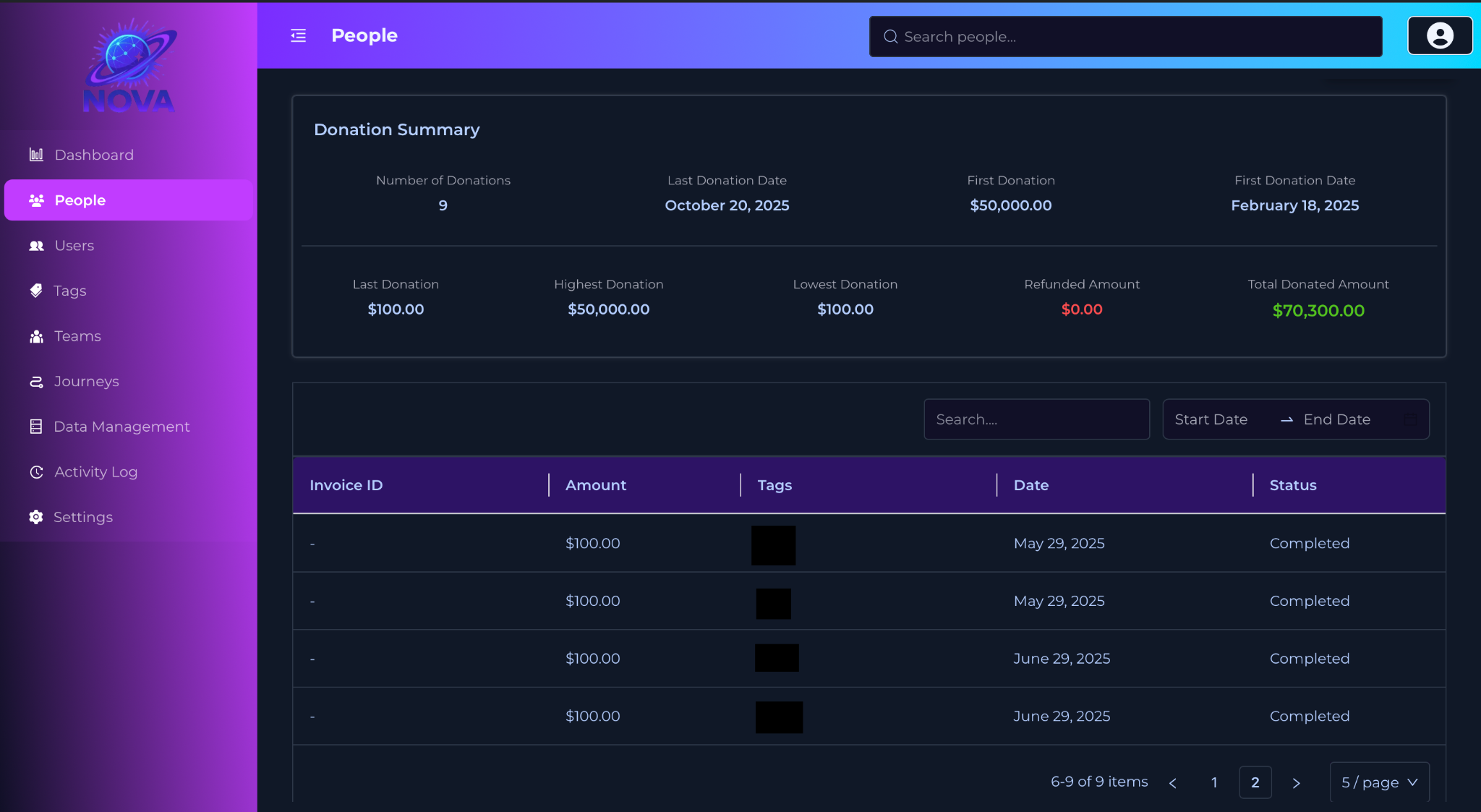Select pagination page 2
Screen dimensions: 1481x812
click(1255, 782)
